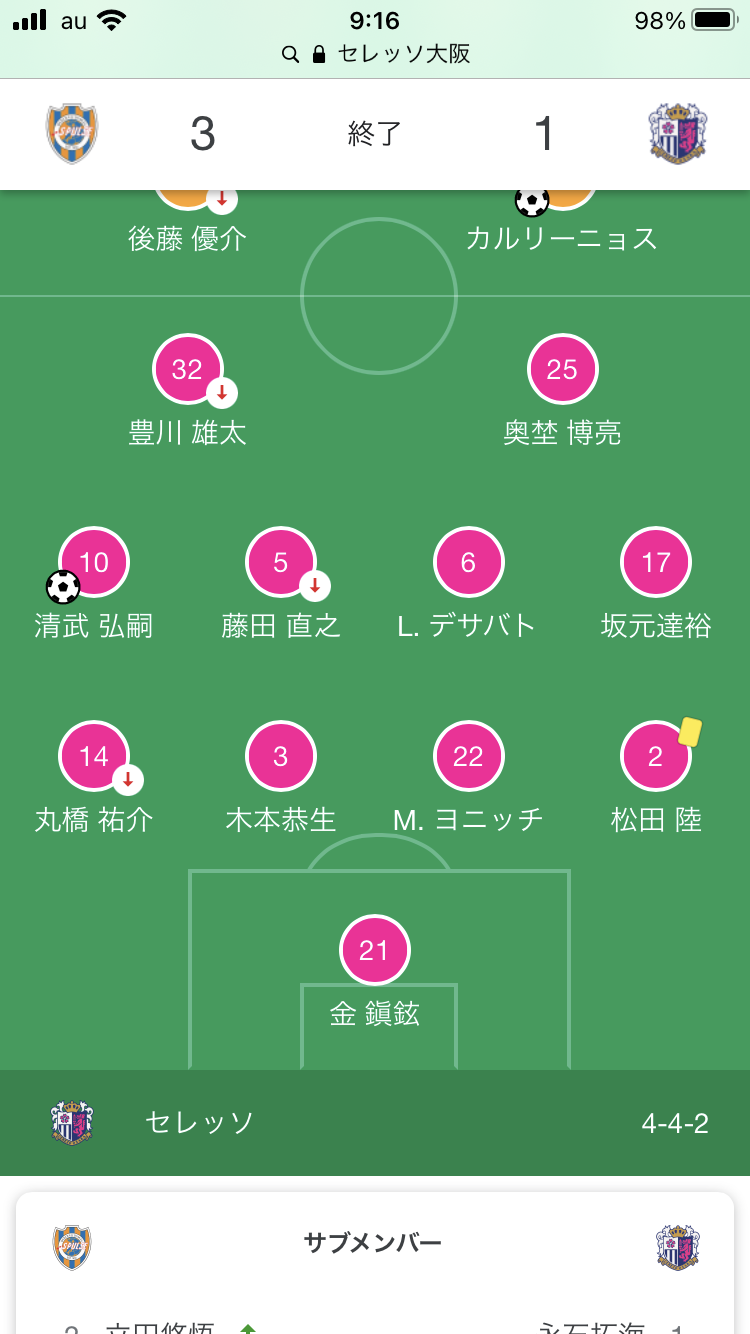Tap the セレッソ大阪 address bar text
The image size is (750, 1334).
(x=404, y=54)
